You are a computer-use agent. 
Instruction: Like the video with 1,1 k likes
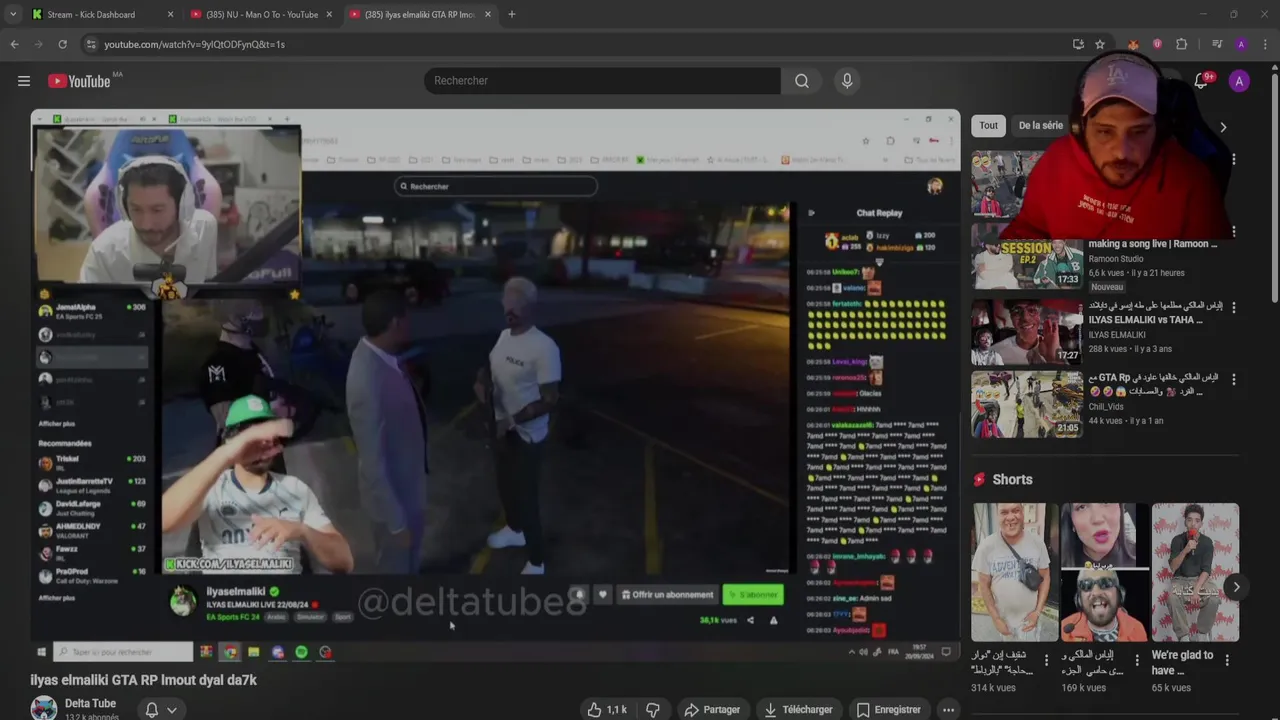tap(607, 710)
